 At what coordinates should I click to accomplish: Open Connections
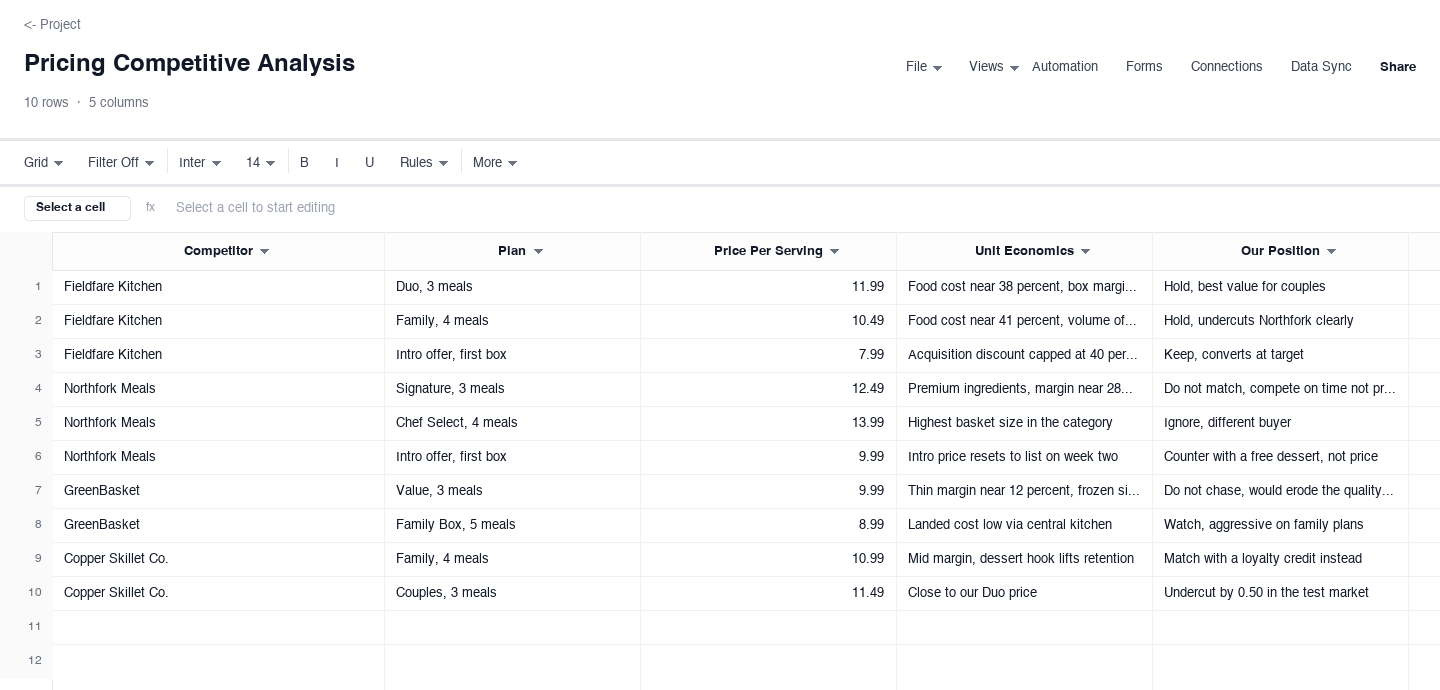(x=1226, y=67)
